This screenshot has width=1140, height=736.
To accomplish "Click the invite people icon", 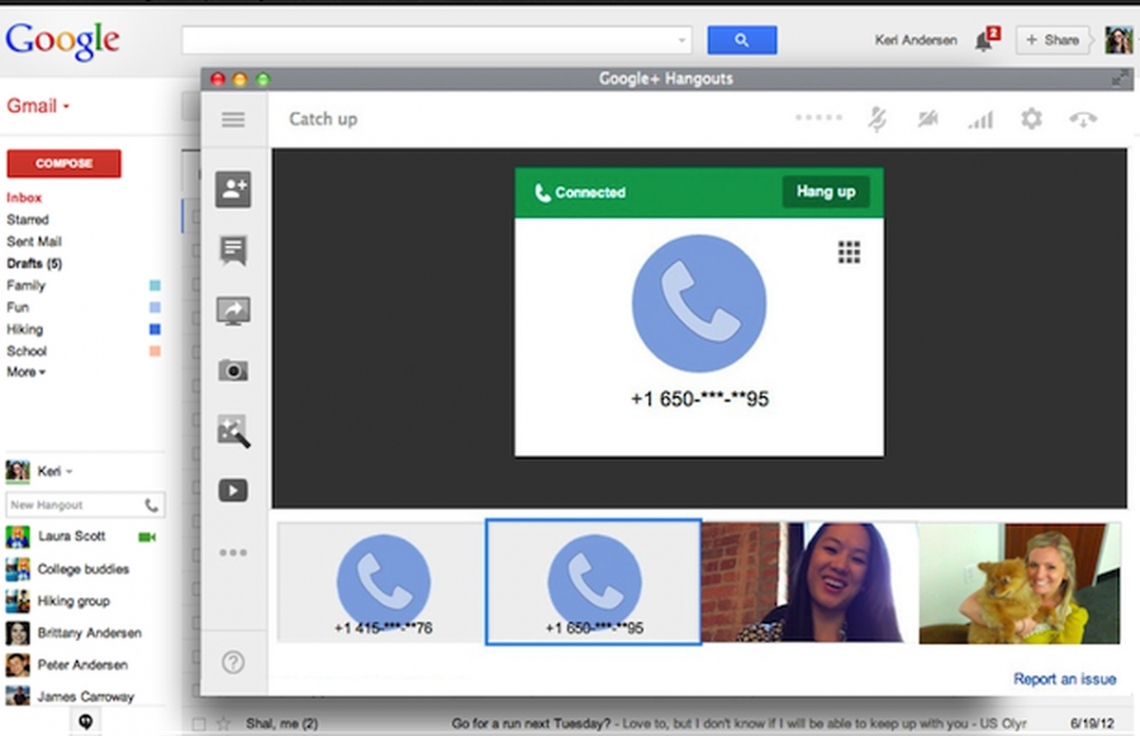I will [233, 190].
